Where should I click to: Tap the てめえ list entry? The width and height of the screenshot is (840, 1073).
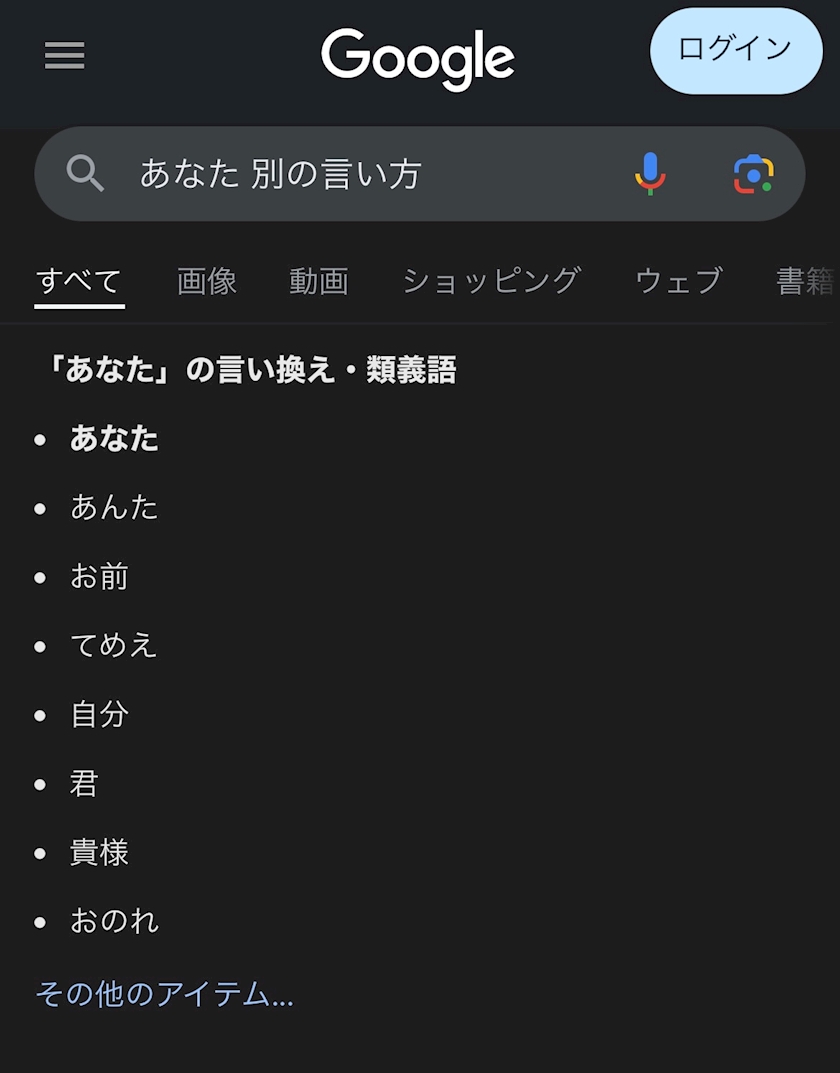pyautogui.click(x=114, y=646)
